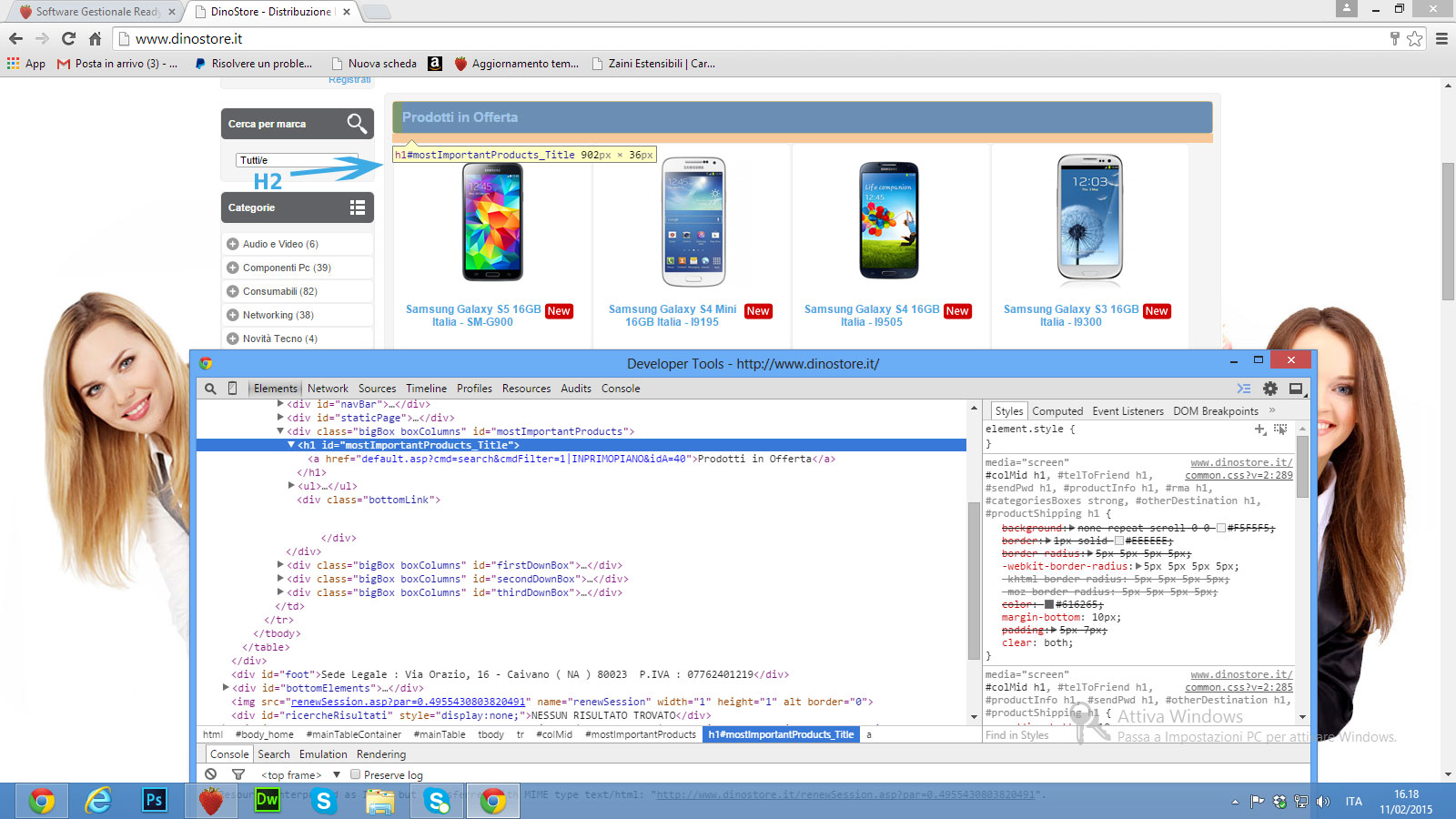Open the Rendering drawer tab
This screenshot has height=819, width=1456.
(x=381, y=754)
